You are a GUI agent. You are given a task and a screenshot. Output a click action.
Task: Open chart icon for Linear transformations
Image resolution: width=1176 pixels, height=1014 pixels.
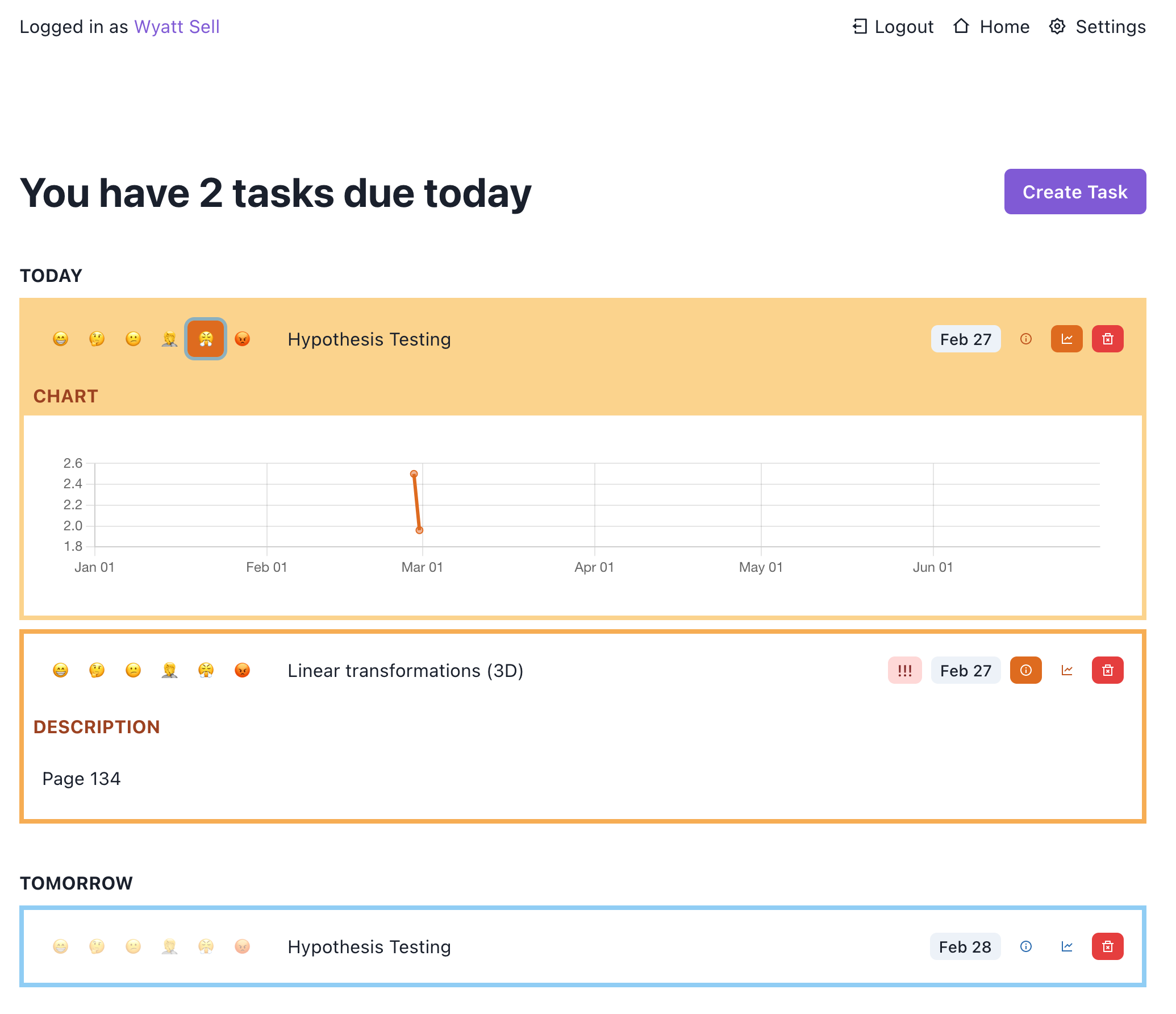[x=1066, y=671]
